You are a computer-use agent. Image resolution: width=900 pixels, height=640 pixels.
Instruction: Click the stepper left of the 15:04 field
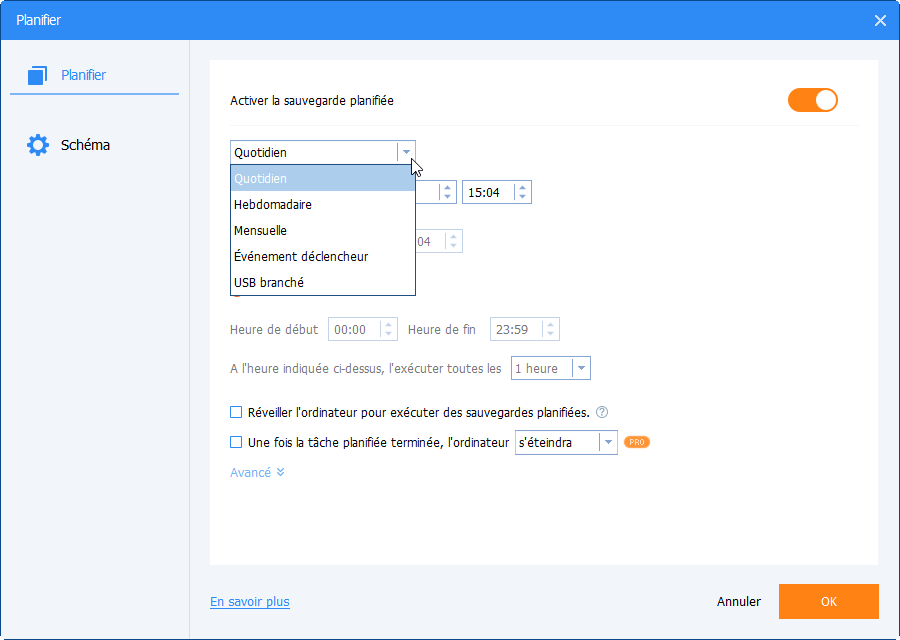coord(448,192)
